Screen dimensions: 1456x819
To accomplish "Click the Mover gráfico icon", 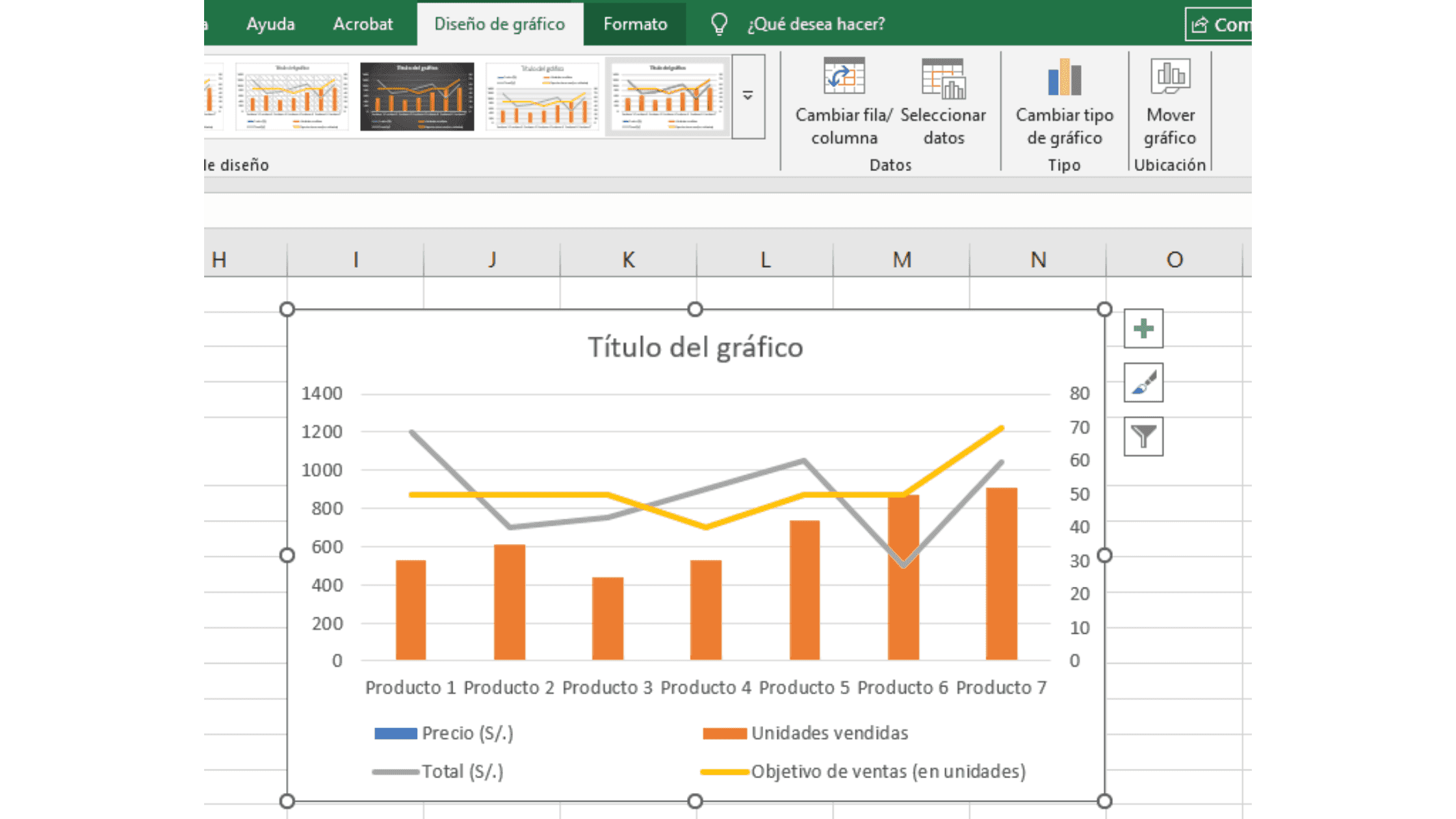I will pos(1170,75).
